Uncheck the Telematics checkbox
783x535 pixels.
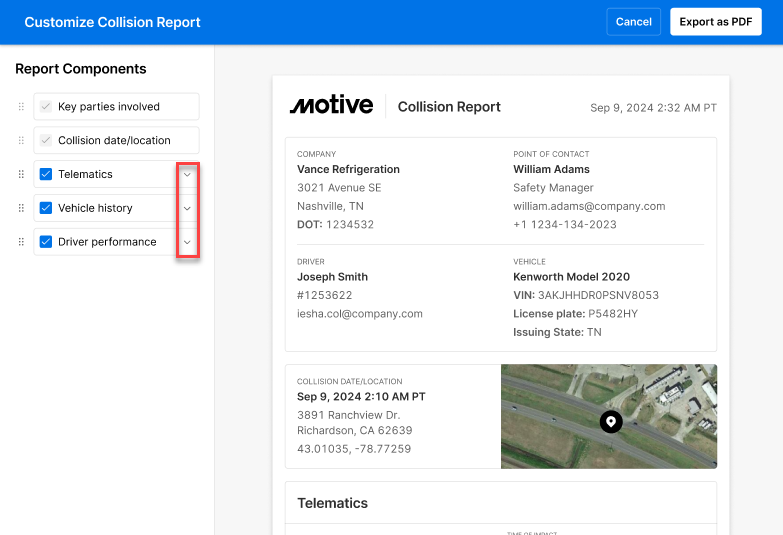pos(46,174)
